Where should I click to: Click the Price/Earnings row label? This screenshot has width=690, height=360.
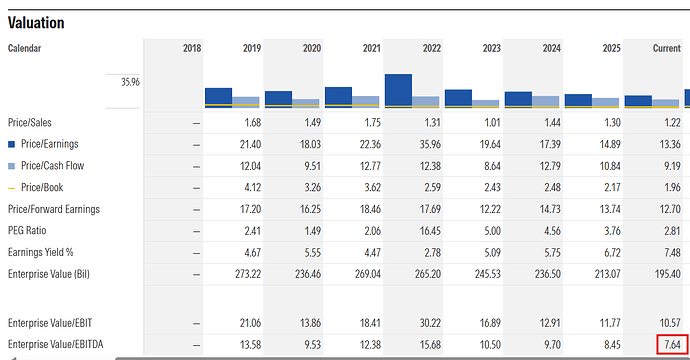click(50, 144)
